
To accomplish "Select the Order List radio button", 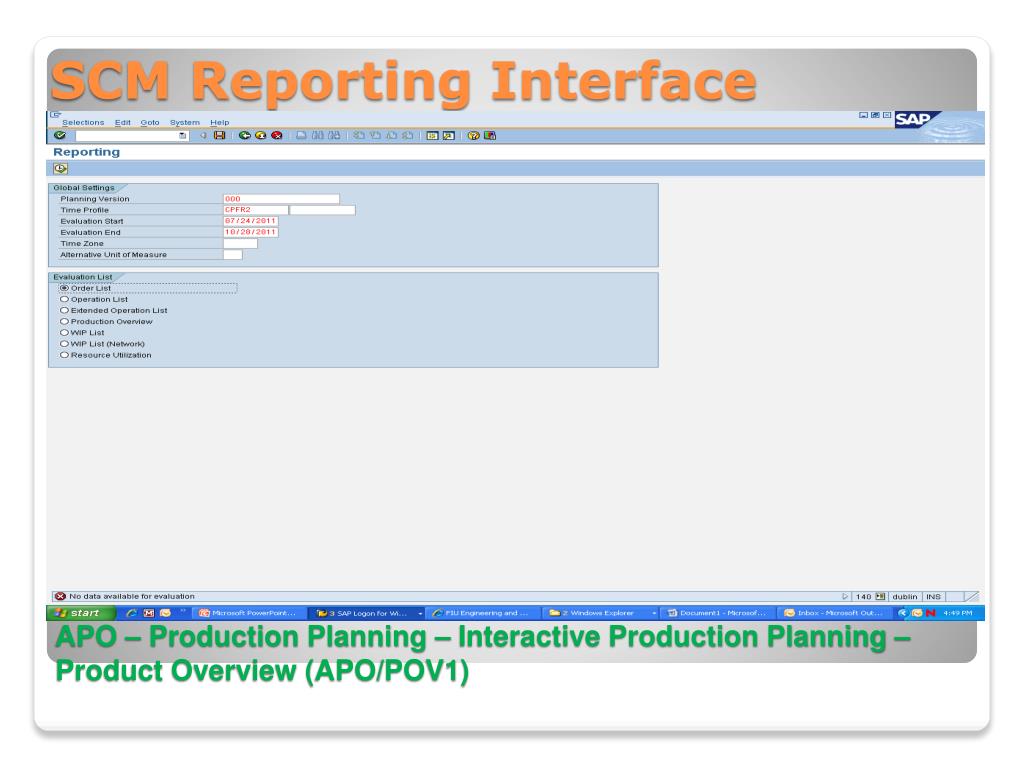I will pyautogui.click(x=64, y=288).
